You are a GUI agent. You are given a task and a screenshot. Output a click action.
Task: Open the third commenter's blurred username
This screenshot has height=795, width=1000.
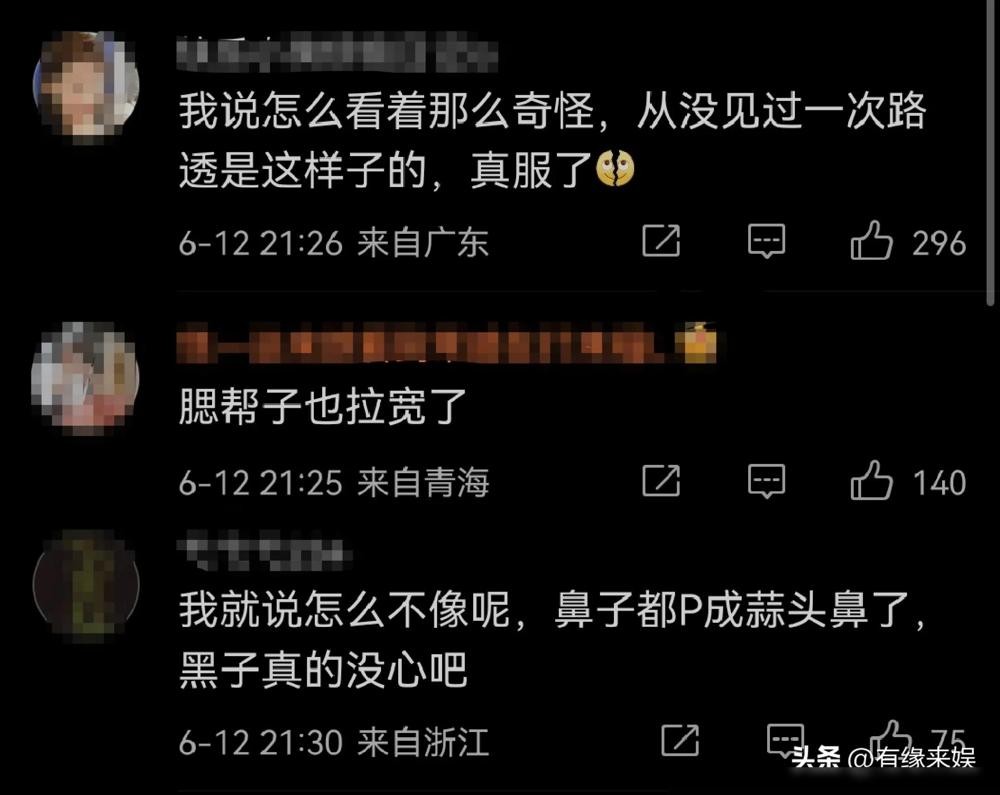click(264, 550)
